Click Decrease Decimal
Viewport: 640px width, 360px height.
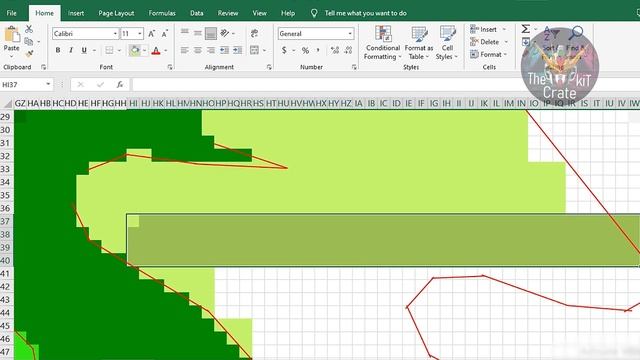click(x=348, y=50)
